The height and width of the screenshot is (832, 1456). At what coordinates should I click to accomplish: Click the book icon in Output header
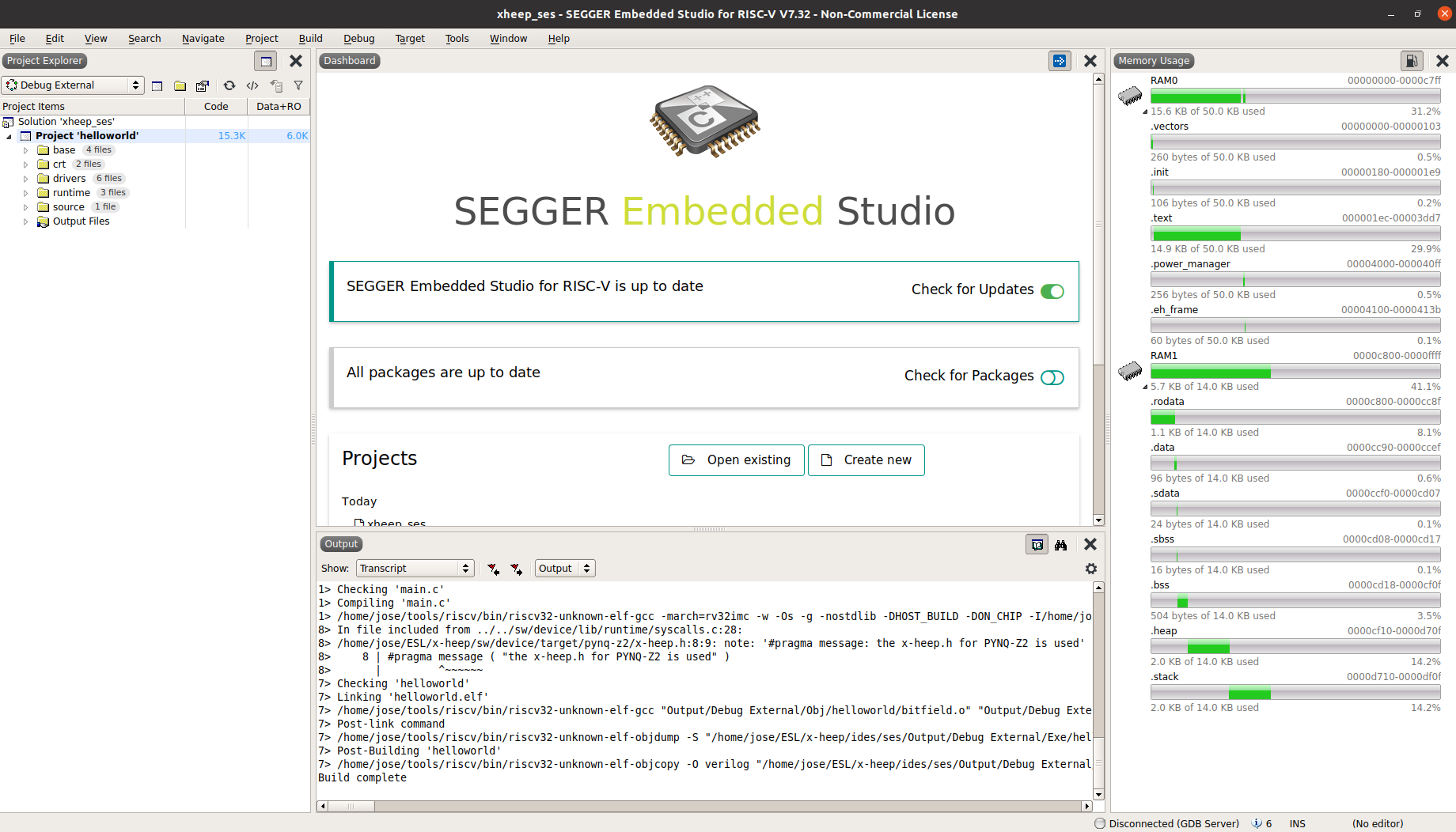click(1037, 544)
